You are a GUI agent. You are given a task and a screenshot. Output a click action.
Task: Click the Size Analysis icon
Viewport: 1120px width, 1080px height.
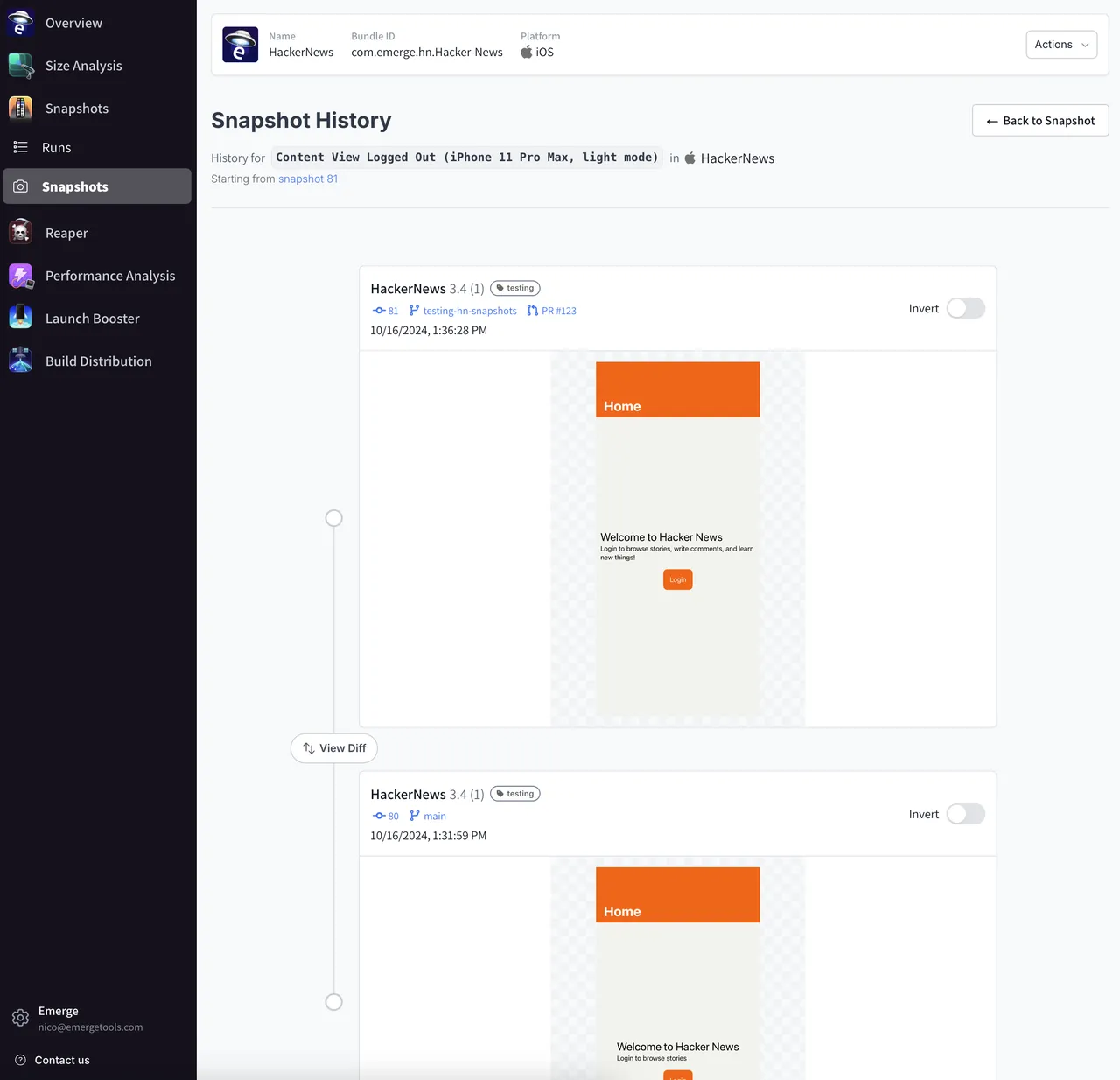(x=20, y=66)
